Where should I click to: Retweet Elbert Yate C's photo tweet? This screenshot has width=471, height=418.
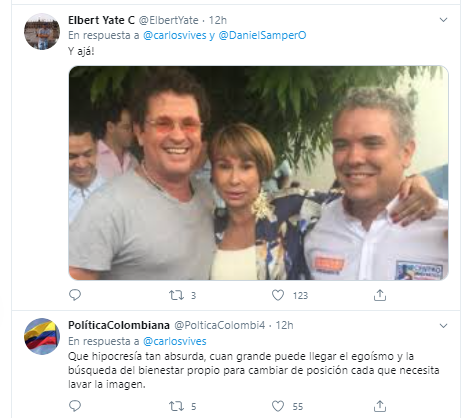176,295
